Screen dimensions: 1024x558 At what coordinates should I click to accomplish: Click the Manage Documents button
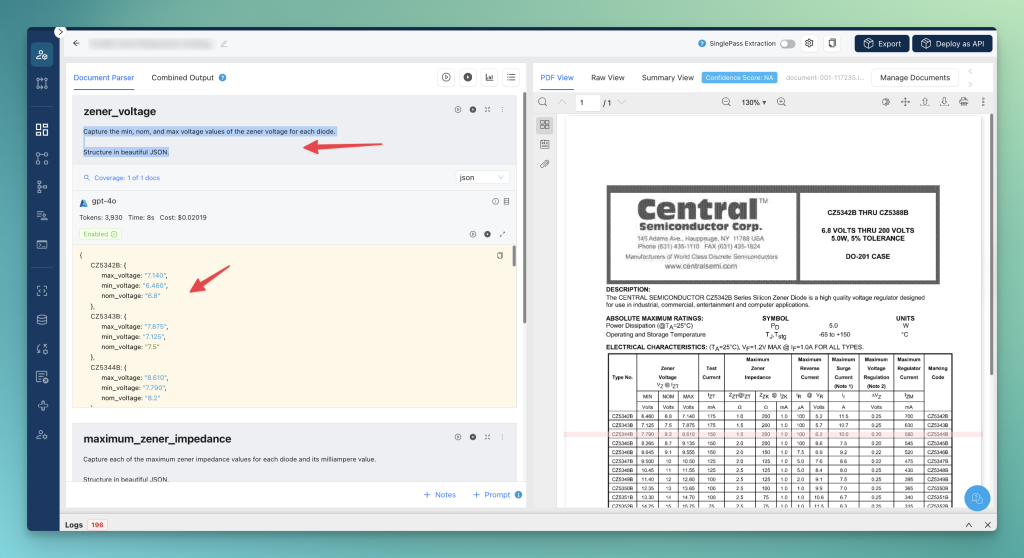(914, 77)
